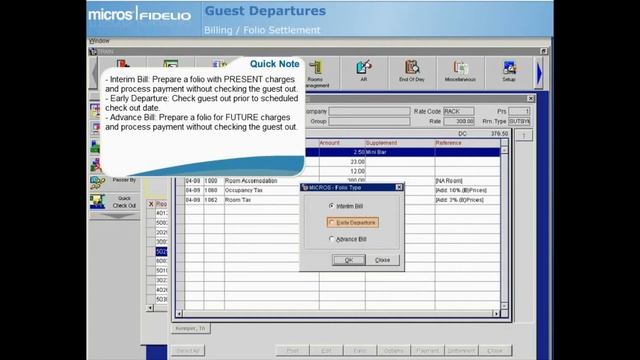Viewport: 640px width, 360px height.
Task: Click the Prs field
Action: click(x=519, y=111)
